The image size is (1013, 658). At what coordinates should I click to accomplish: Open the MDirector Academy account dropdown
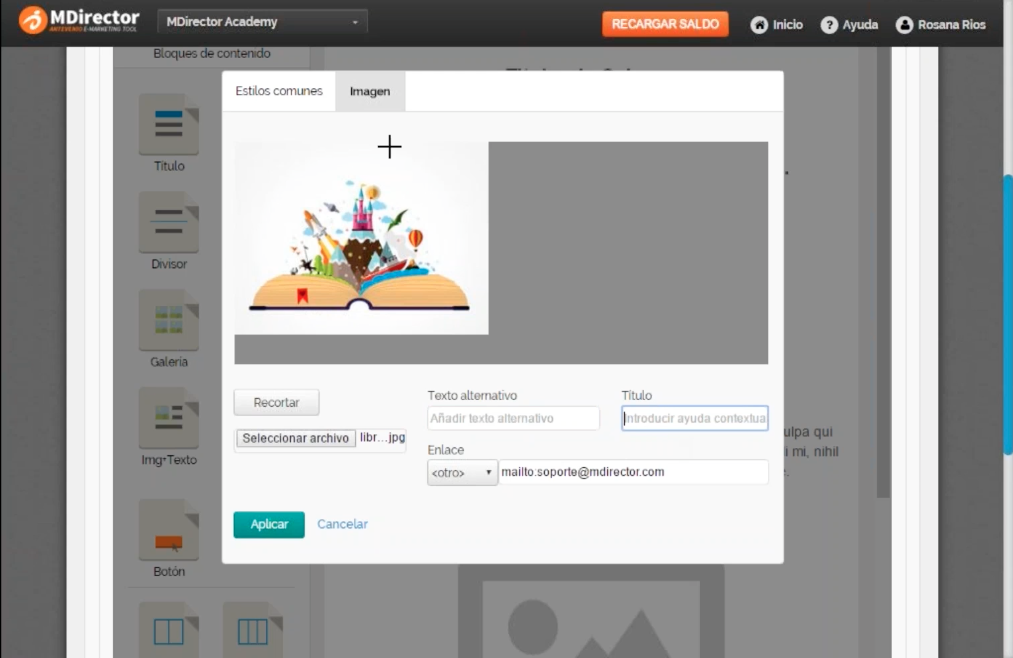pyautogui.click(x=262, y=22)
